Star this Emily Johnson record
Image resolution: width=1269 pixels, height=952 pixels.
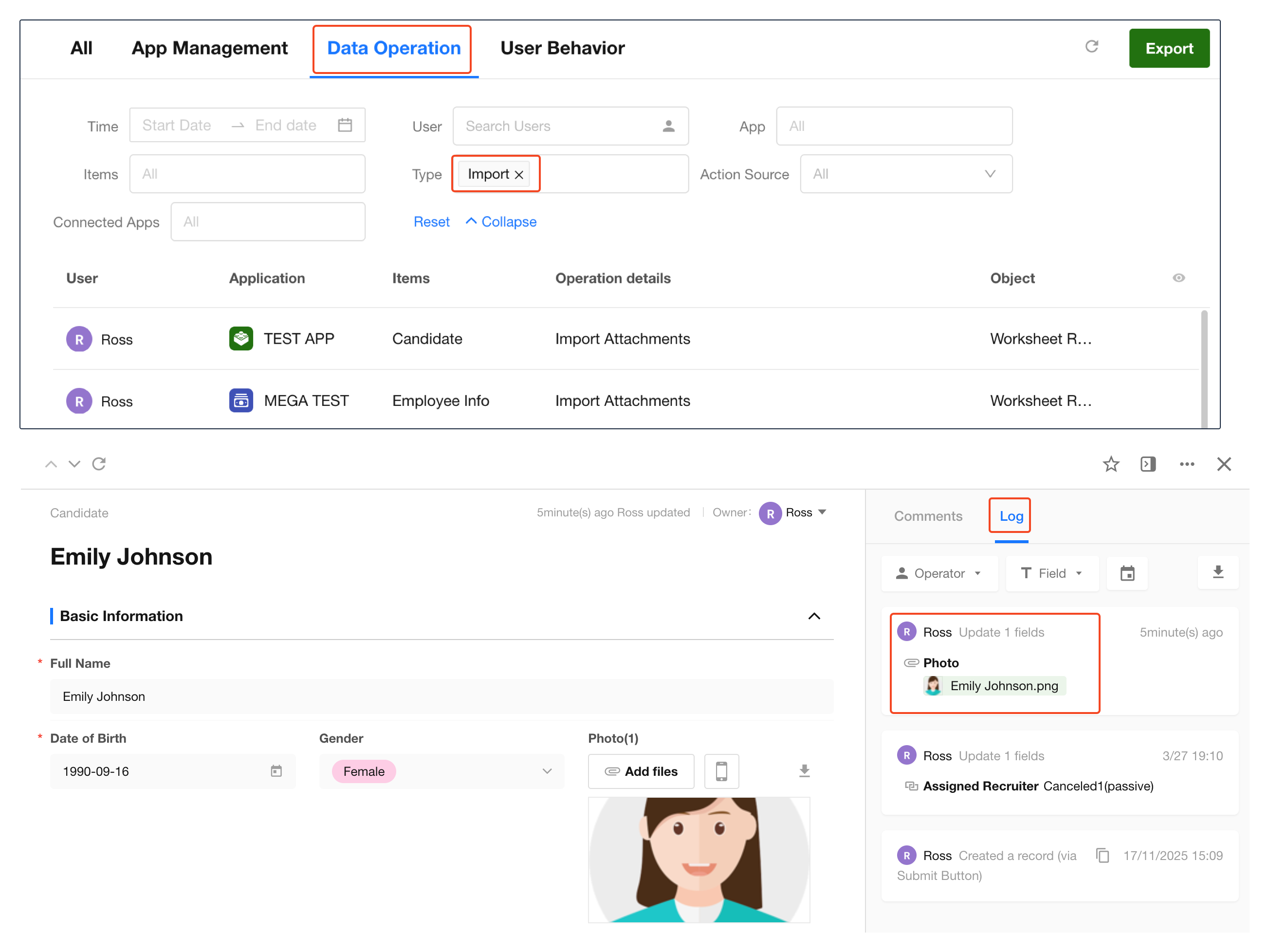click(x=1111, y=464)
